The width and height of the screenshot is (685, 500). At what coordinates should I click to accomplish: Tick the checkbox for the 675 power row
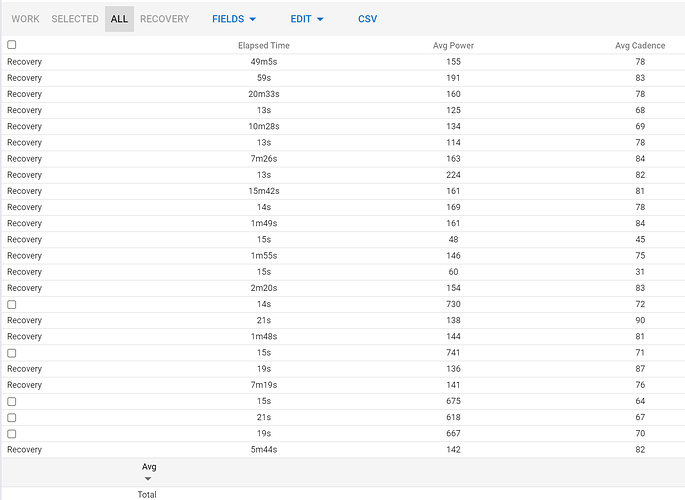coord(12,401)
